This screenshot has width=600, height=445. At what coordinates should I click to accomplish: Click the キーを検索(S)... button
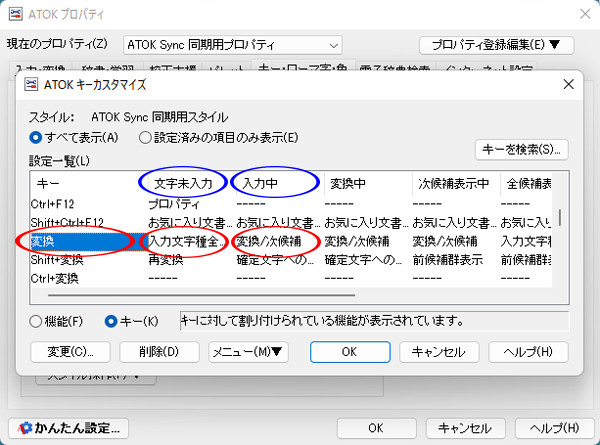tap(522, 150)
